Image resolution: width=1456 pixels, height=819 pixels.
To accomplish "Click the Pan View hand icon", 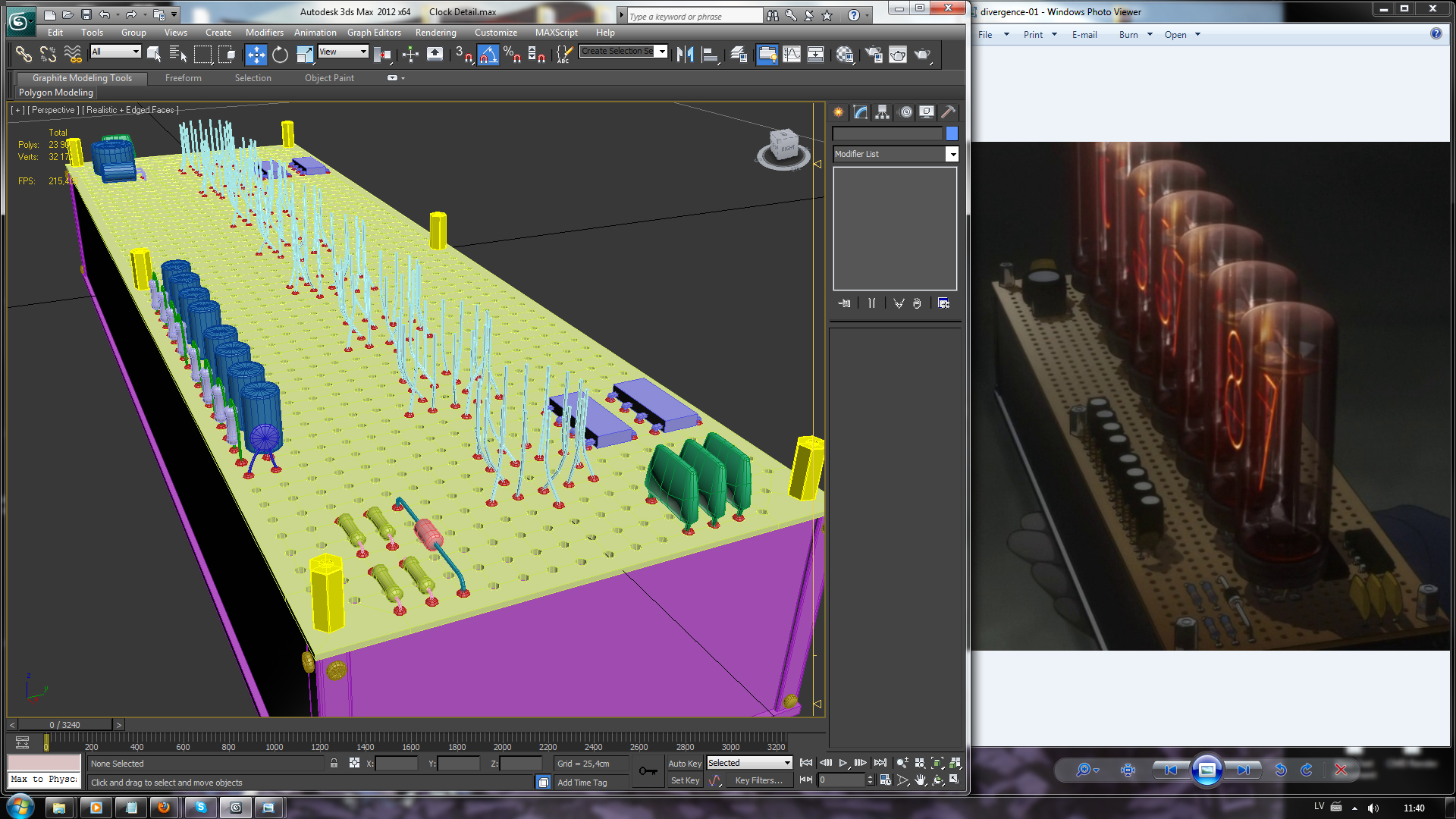I will tap(920, 780).
